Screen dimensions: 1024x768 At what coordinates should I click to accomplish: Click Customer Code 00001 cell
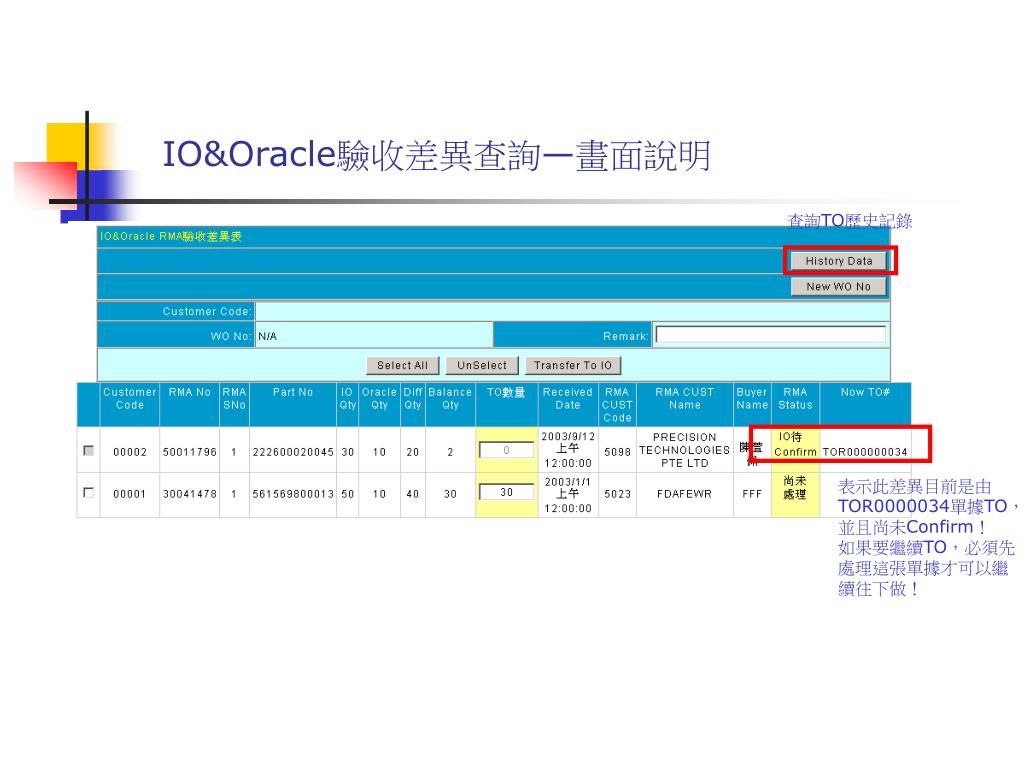tap(129, 494)
